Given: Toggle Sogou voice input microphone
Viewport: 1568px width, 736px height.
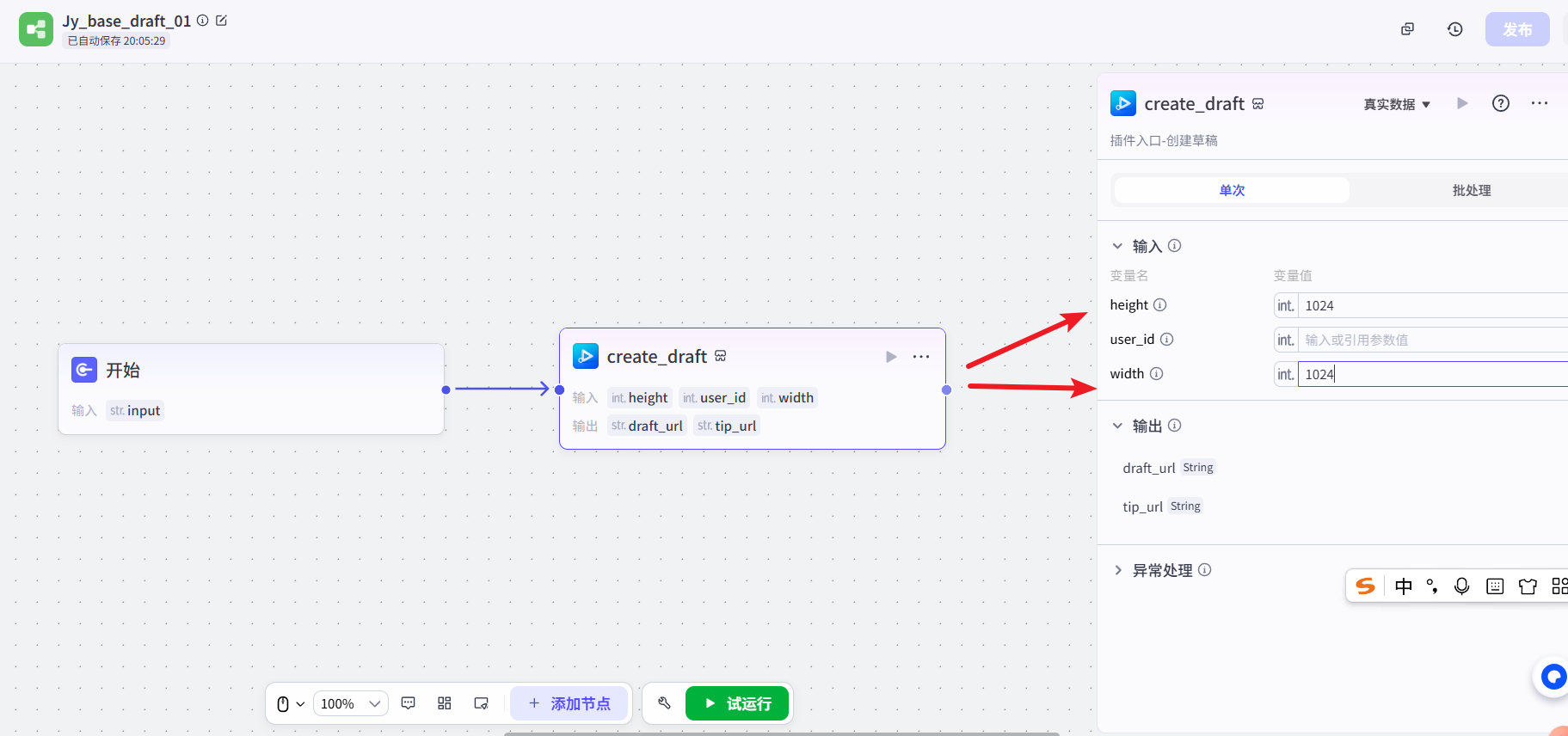Looking at the screenshot, I should pyautogui.click(x=1461, y=586).
